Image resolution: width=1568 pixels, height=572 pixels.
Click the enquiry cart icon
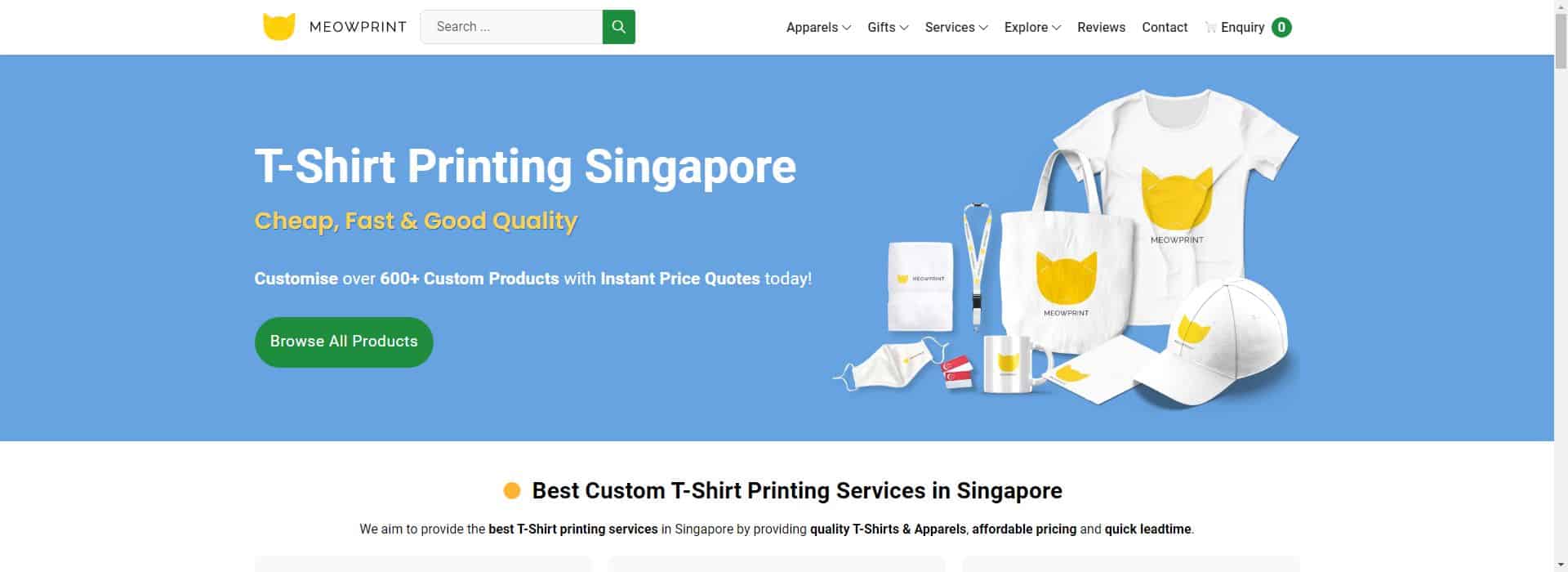pos(1210,27)
